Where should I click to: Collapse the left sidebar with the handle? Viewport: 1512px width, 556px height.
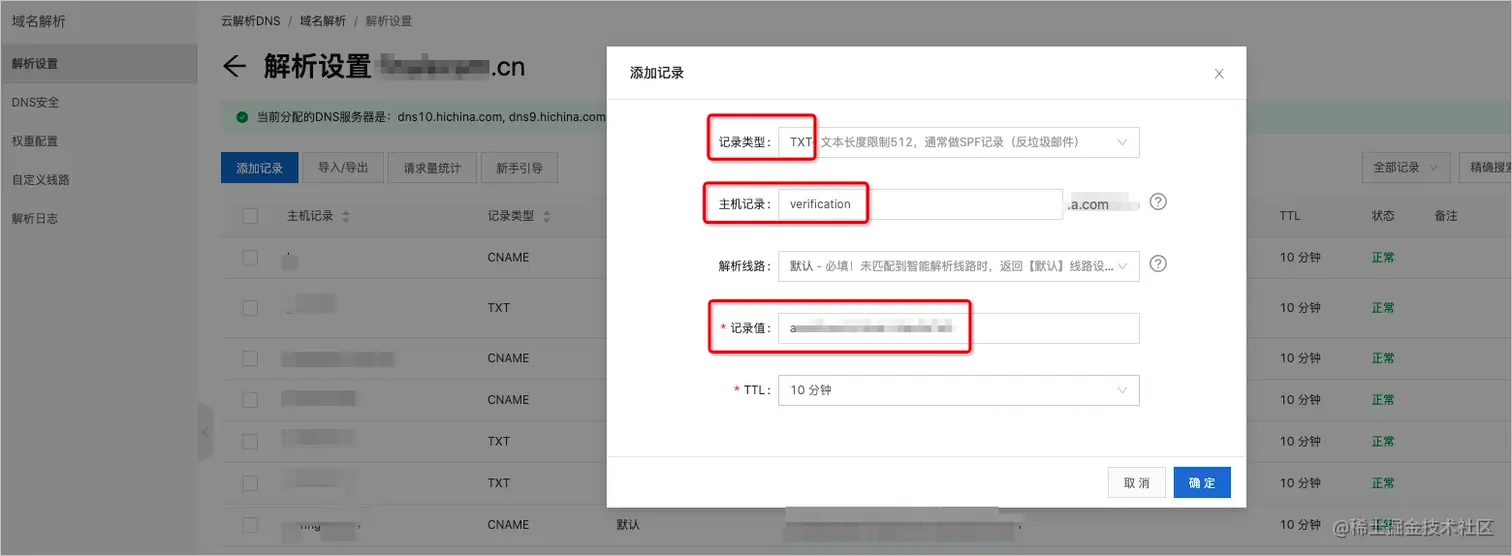[205, 432]
